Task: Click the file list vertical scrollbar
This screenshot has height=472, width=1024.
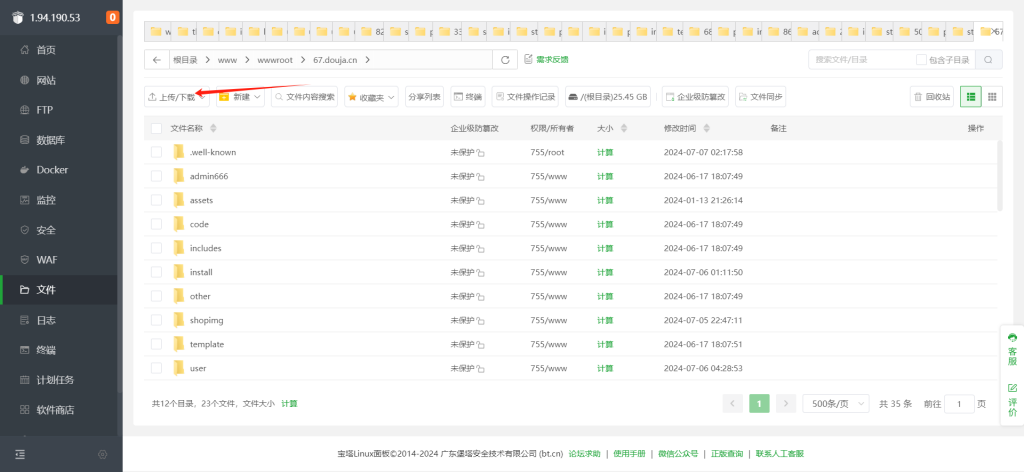Action: pos(1000,175)
